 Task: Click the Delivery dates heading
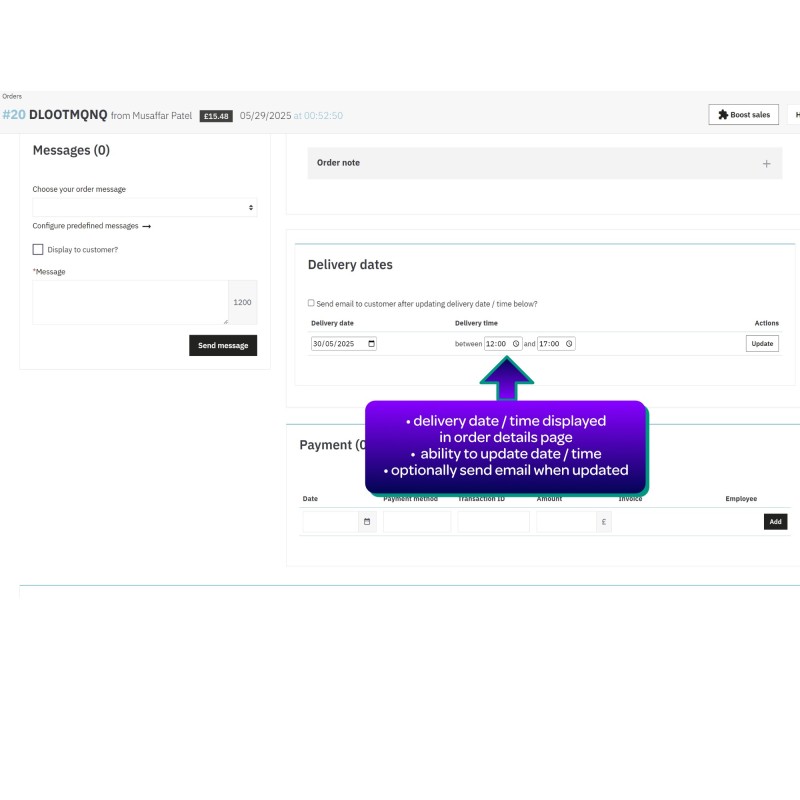[x=350, y=265]
